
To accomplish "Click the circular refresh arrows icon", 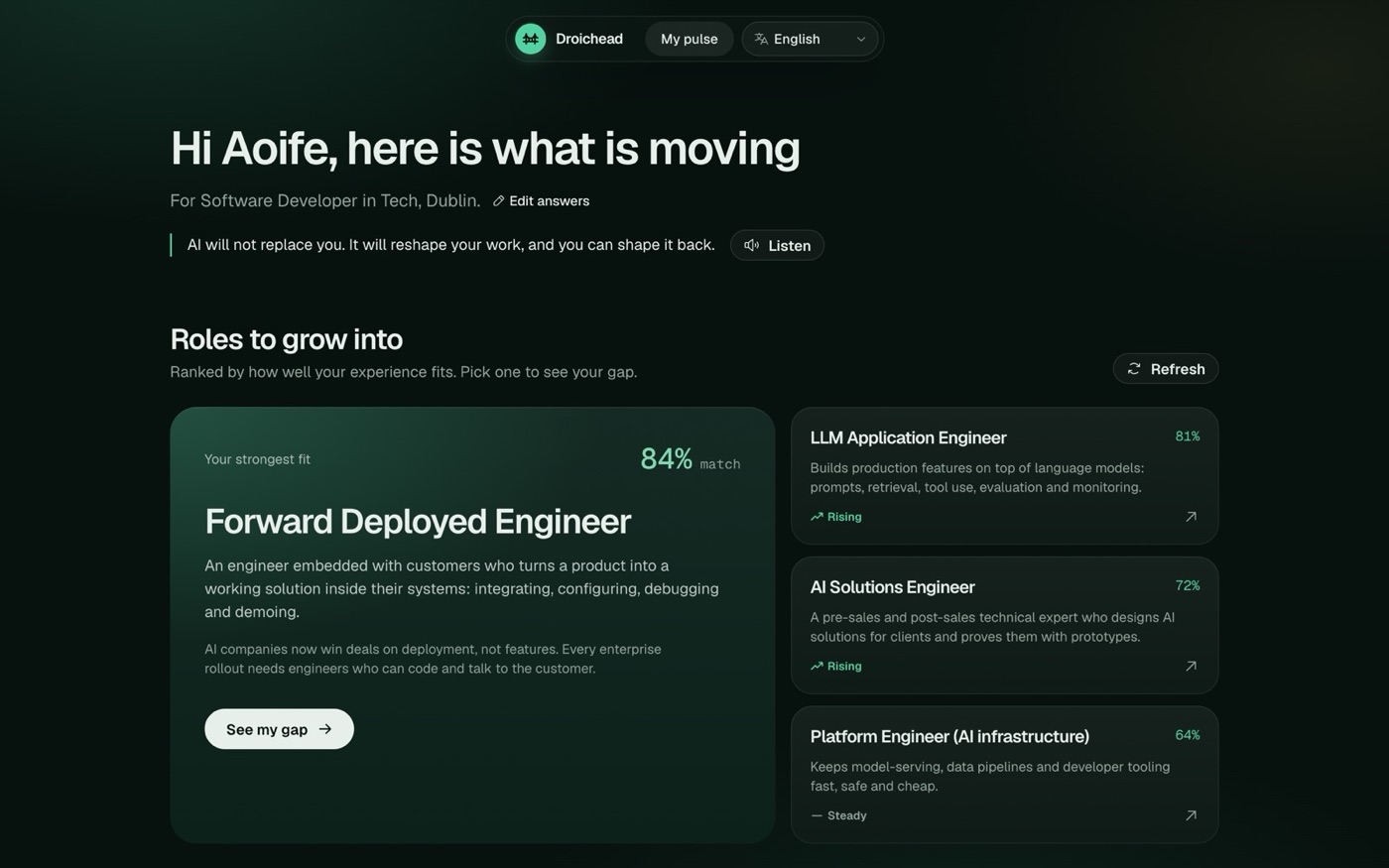I will pyautogui.click(x=1134, y=369).
